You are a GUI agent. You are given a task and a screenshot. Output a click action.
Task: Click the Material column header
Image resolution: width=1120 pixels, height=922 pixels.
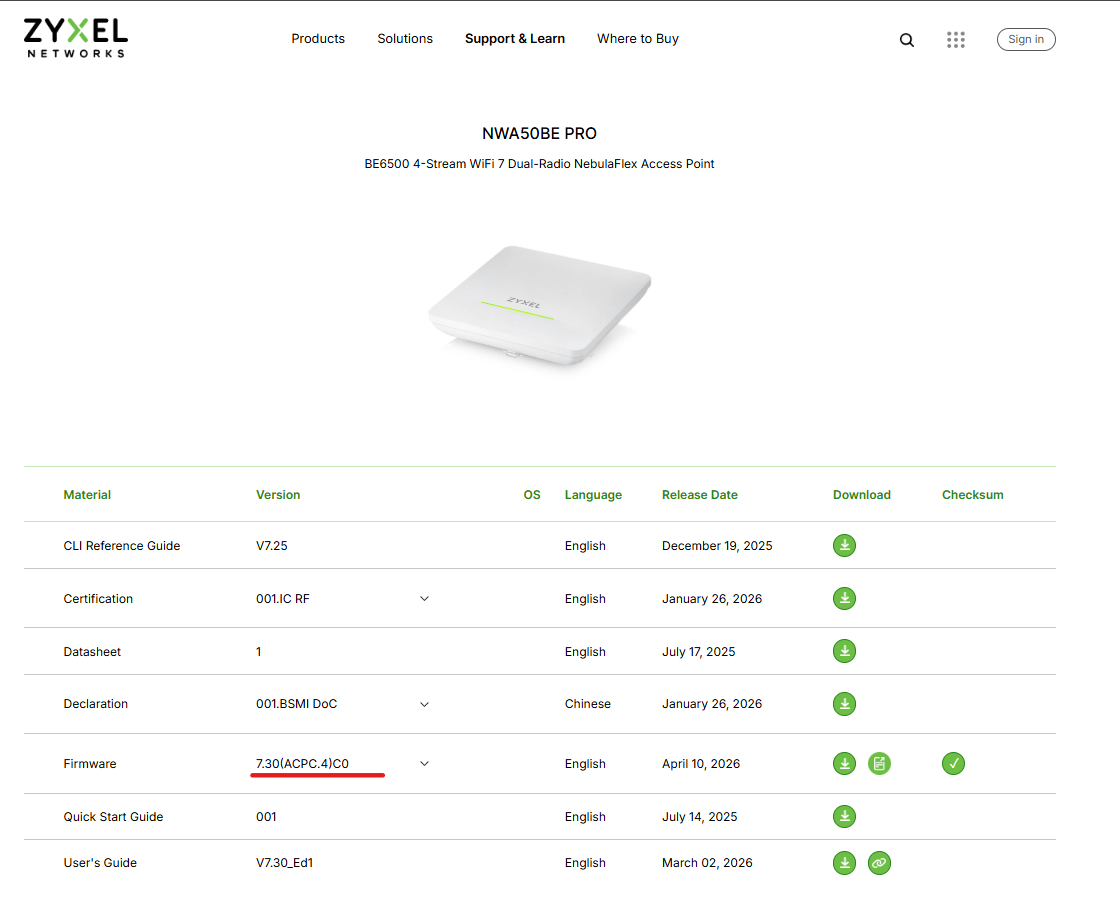[x=87, y=495]
